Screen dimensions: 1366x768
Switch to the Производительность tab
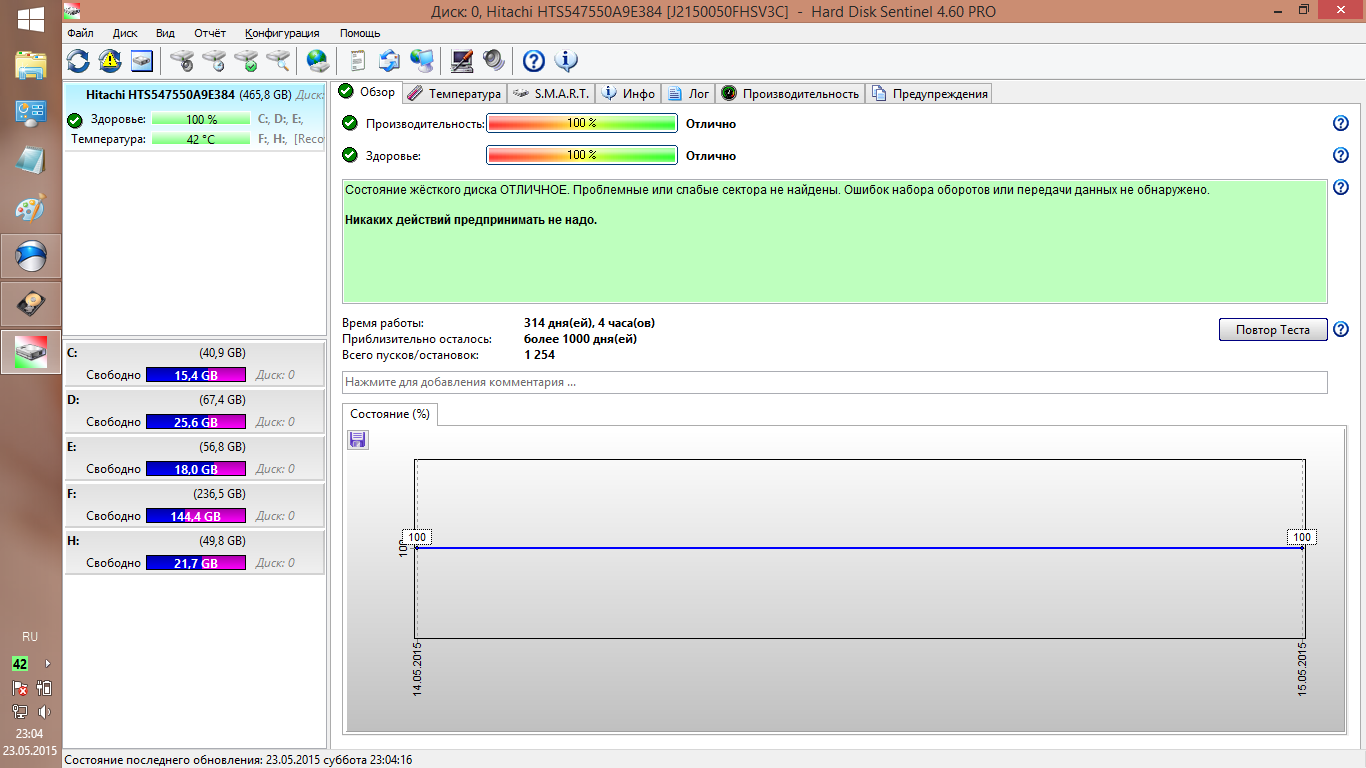[x=790, y=93]
